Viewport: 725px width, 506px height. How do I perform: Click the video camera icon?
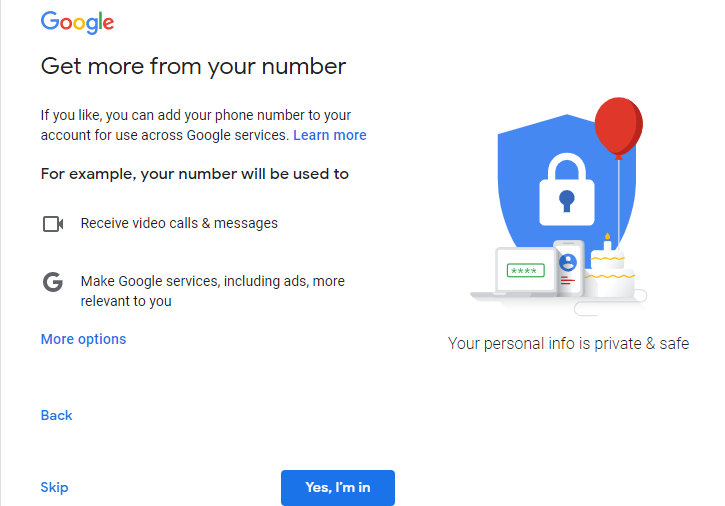(x=53, y=224)
